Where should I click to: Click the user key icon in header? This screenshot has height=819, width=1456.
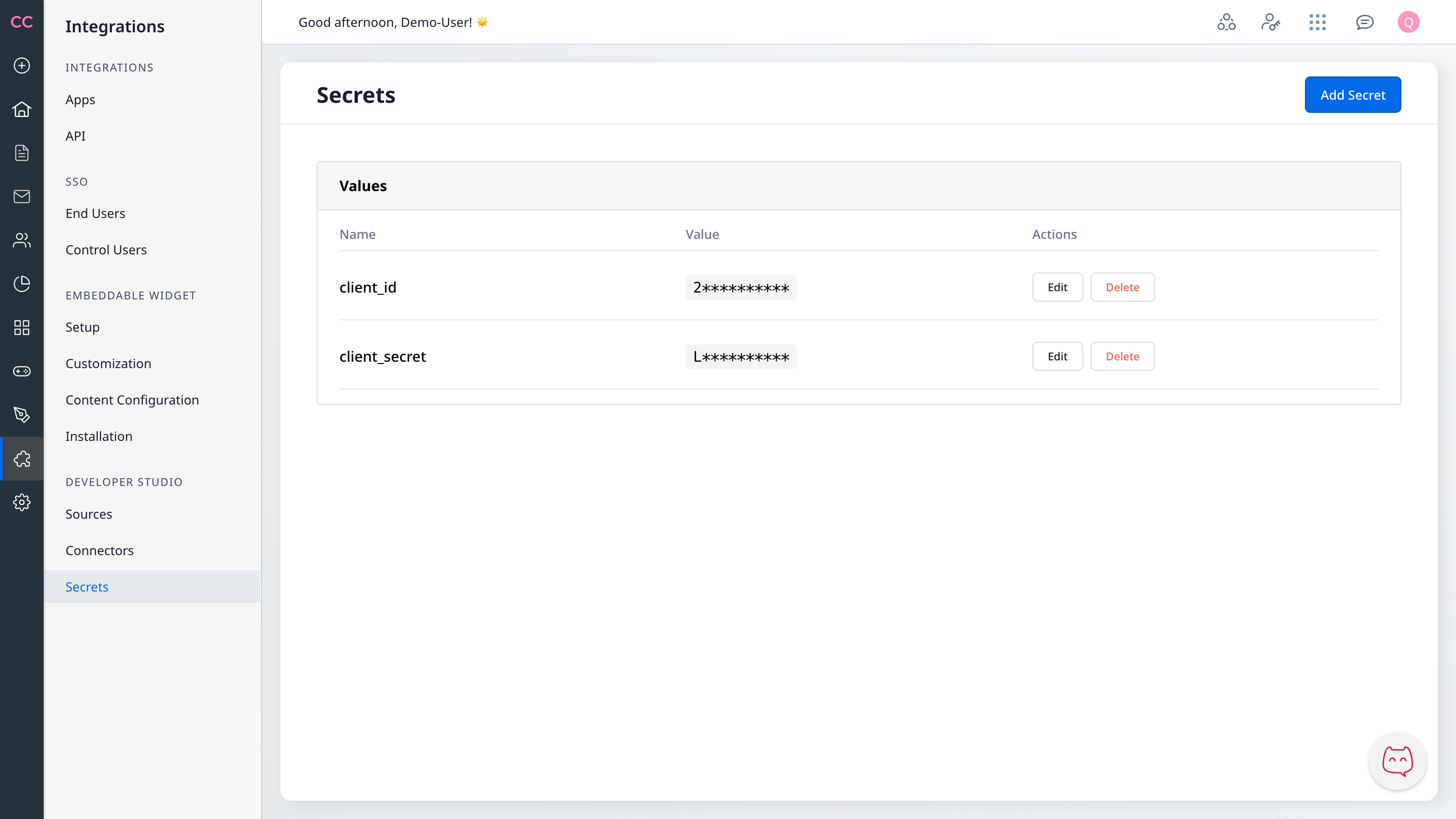pyautogui.click(x=1271, y=22)
